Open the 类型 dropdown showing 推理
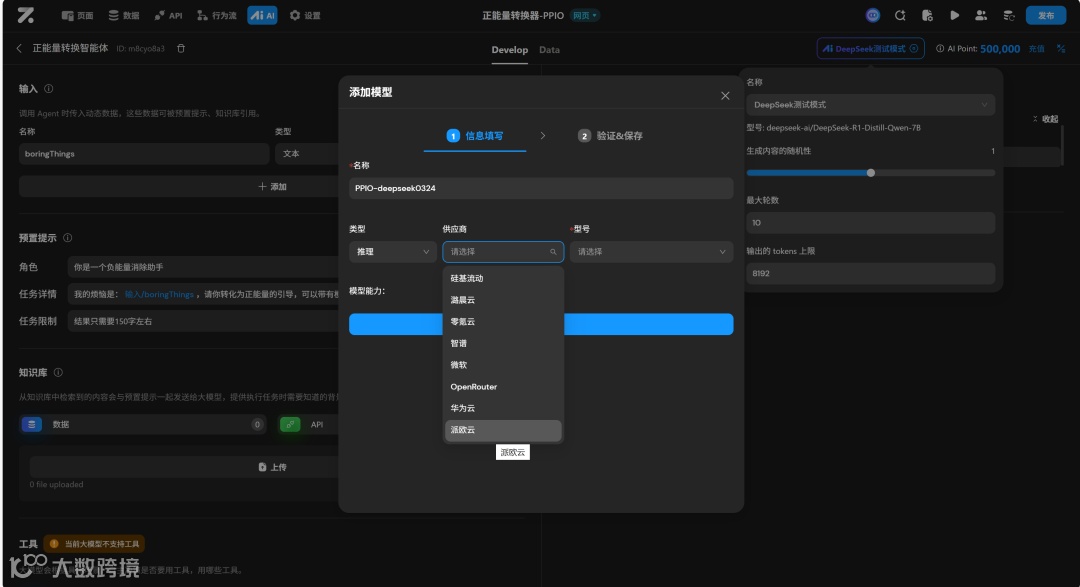This screenshot has height=587, width=1080. point(393,251)
